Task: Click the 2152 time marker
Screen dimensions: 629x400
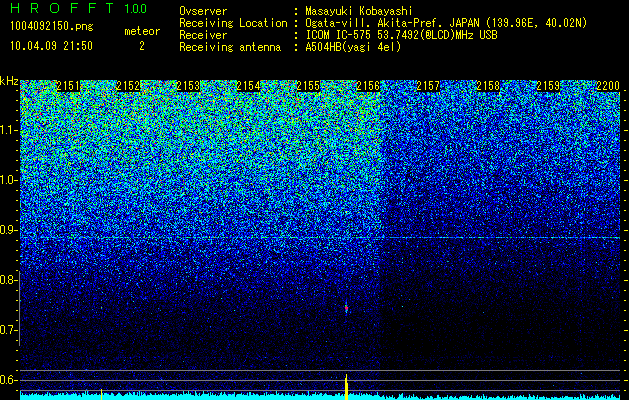Action: (x=128, y=86)
